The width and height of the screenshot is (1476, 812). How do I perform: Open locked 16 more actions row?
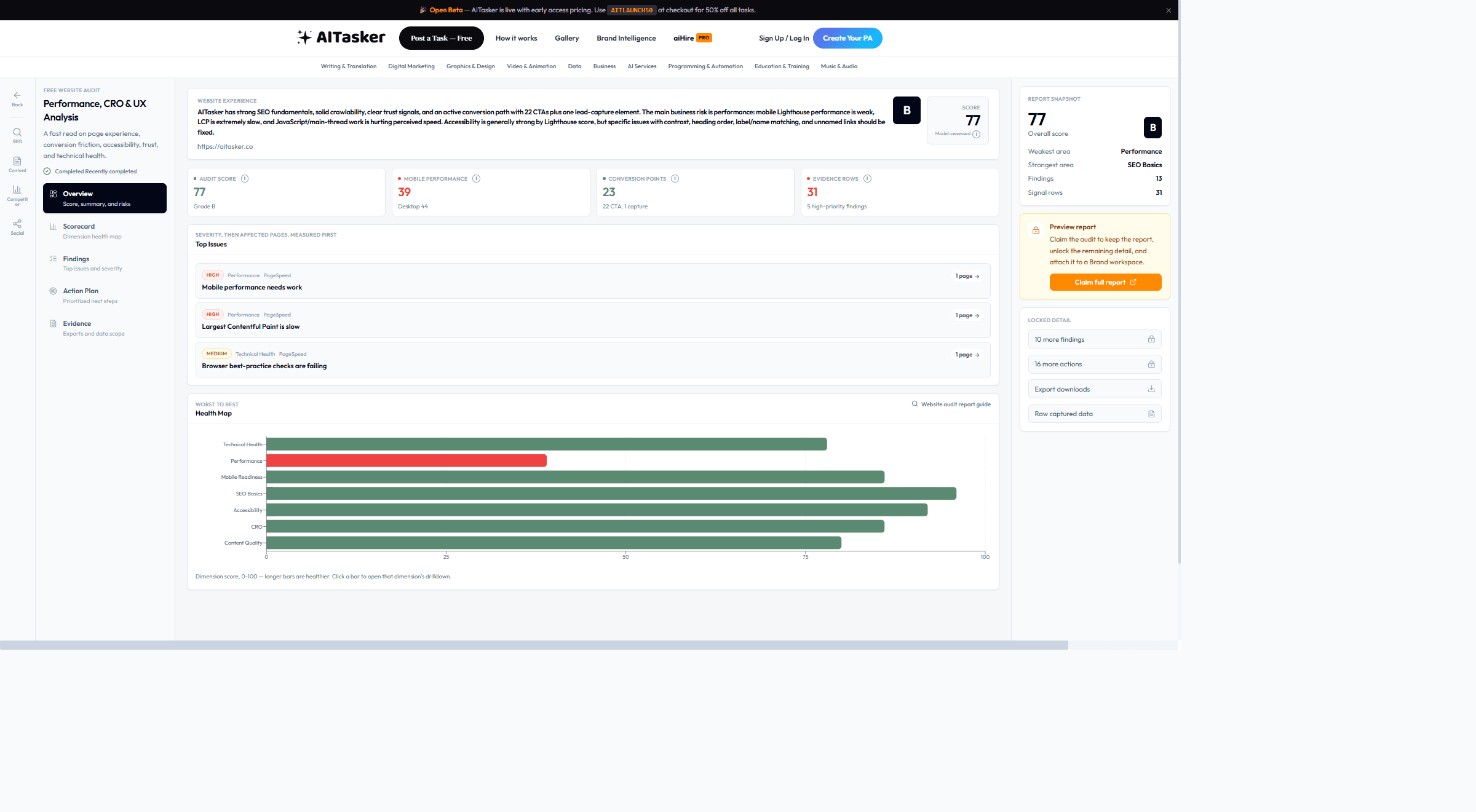point(1095,365)
